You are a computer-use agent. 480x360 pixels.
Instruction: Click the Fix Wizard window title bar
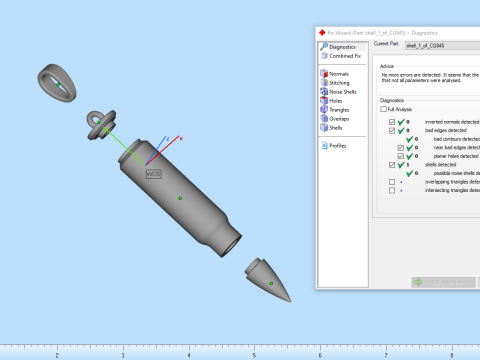pos(398,33)
